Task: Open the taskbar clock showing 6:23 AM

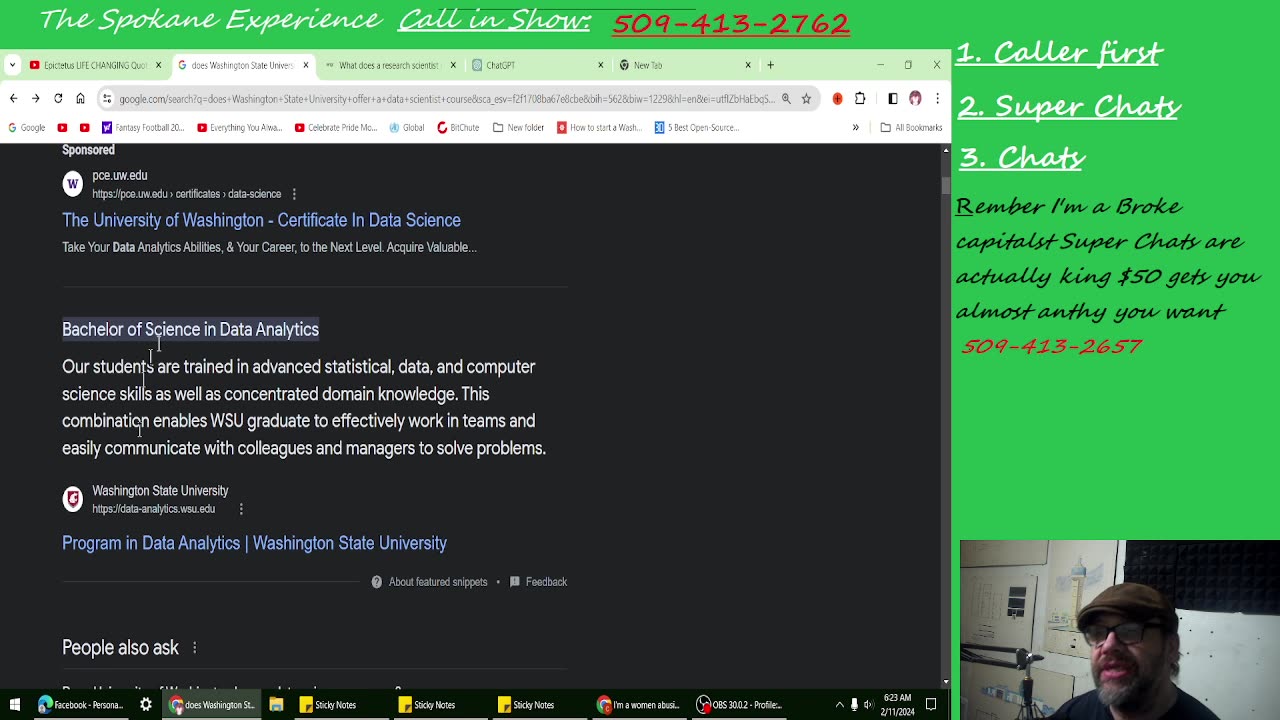Action: point(898,705)
